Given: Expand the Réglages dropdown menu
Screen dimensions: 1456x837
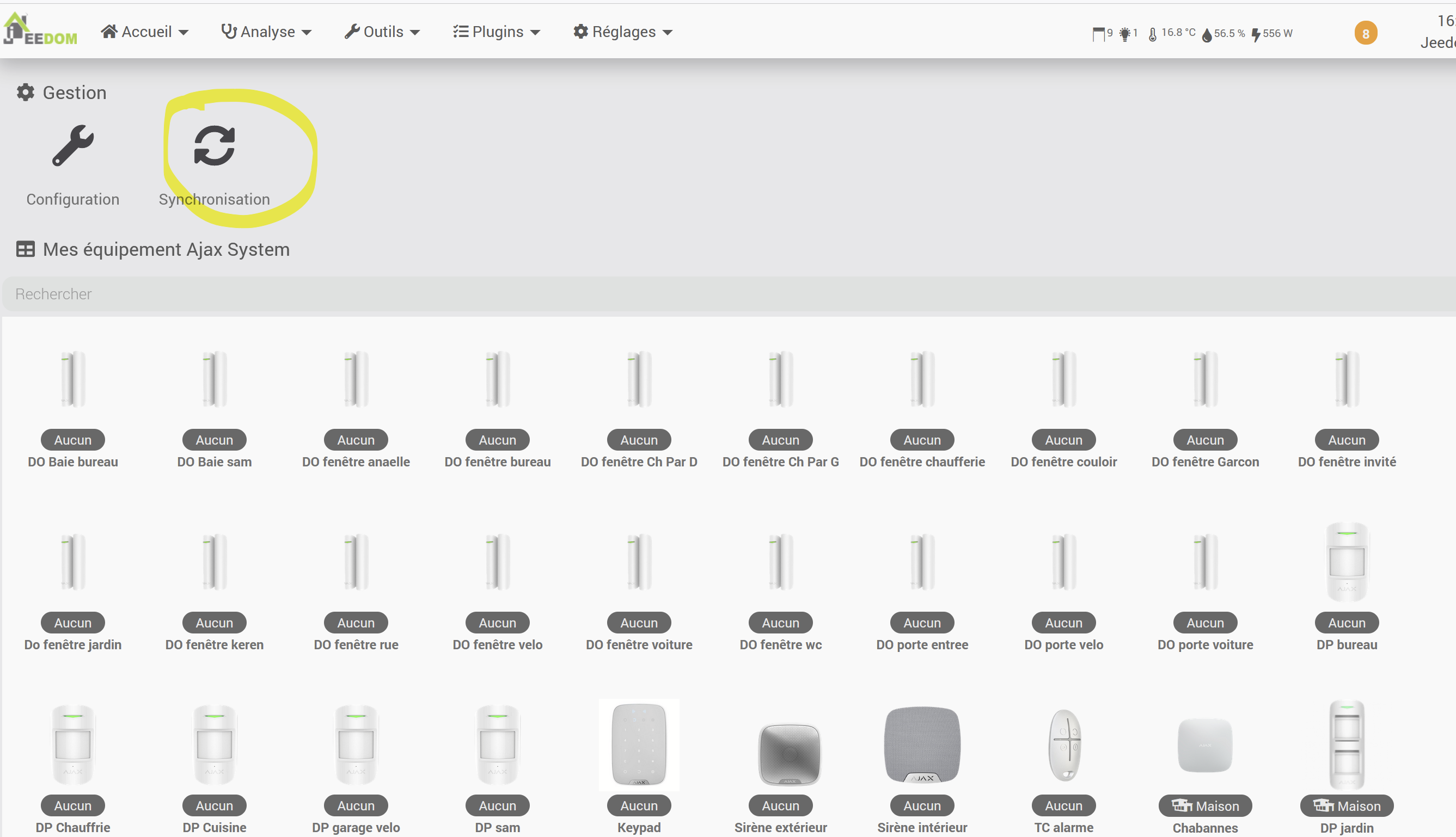Looking at the screenshot, I should click(x=623, y=32).
